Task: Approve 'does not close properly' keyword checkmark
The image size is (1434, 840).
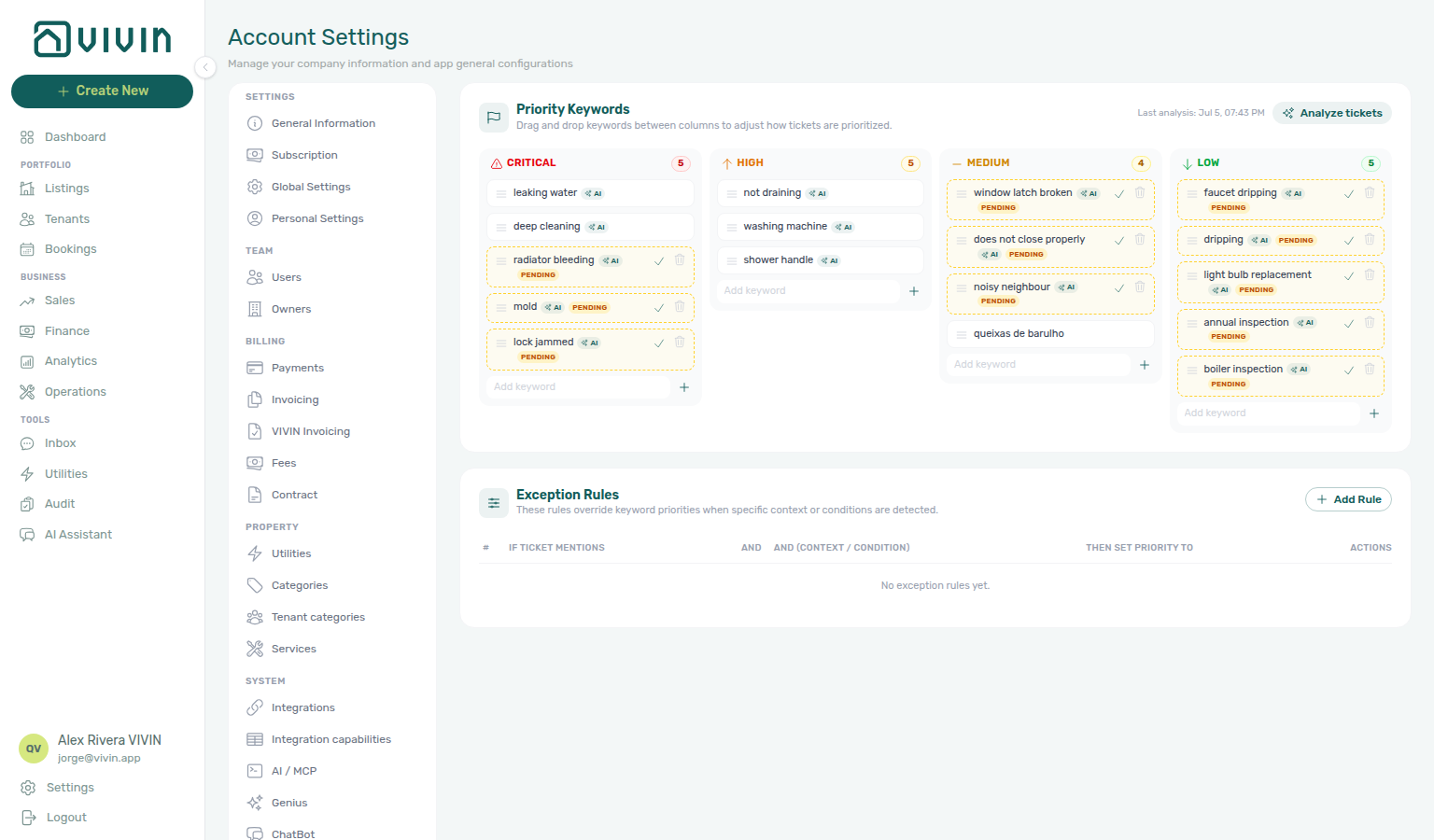Action: click(1119, 241)
